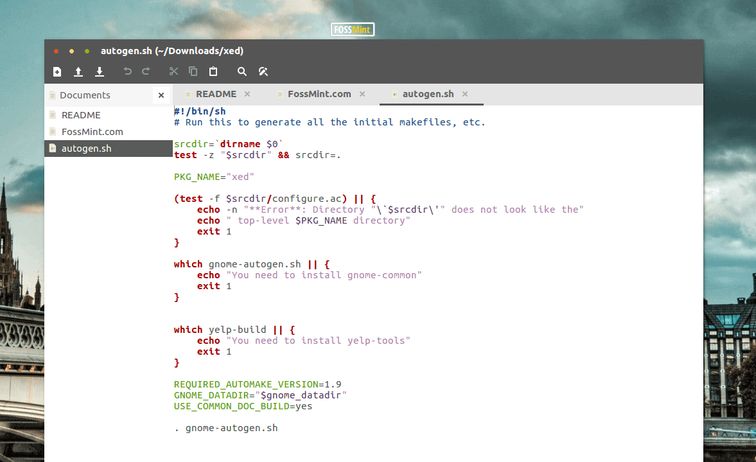This screenshot has width=756, height=462.
Task: Close the Documents side panel
Action: coord(161,95)
